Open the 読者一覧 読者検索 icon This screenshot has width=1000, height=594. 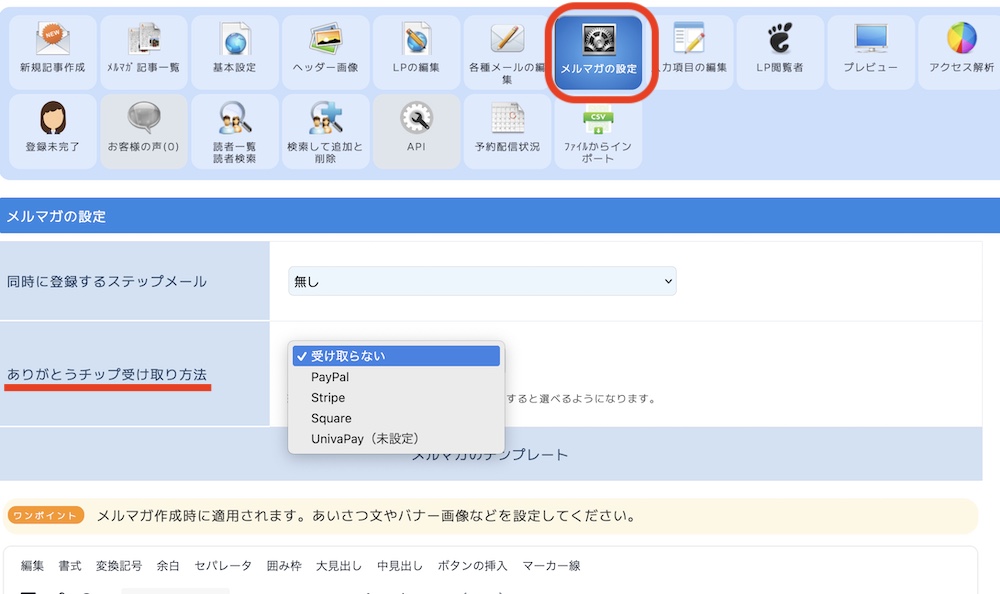[x=235, y=120]
